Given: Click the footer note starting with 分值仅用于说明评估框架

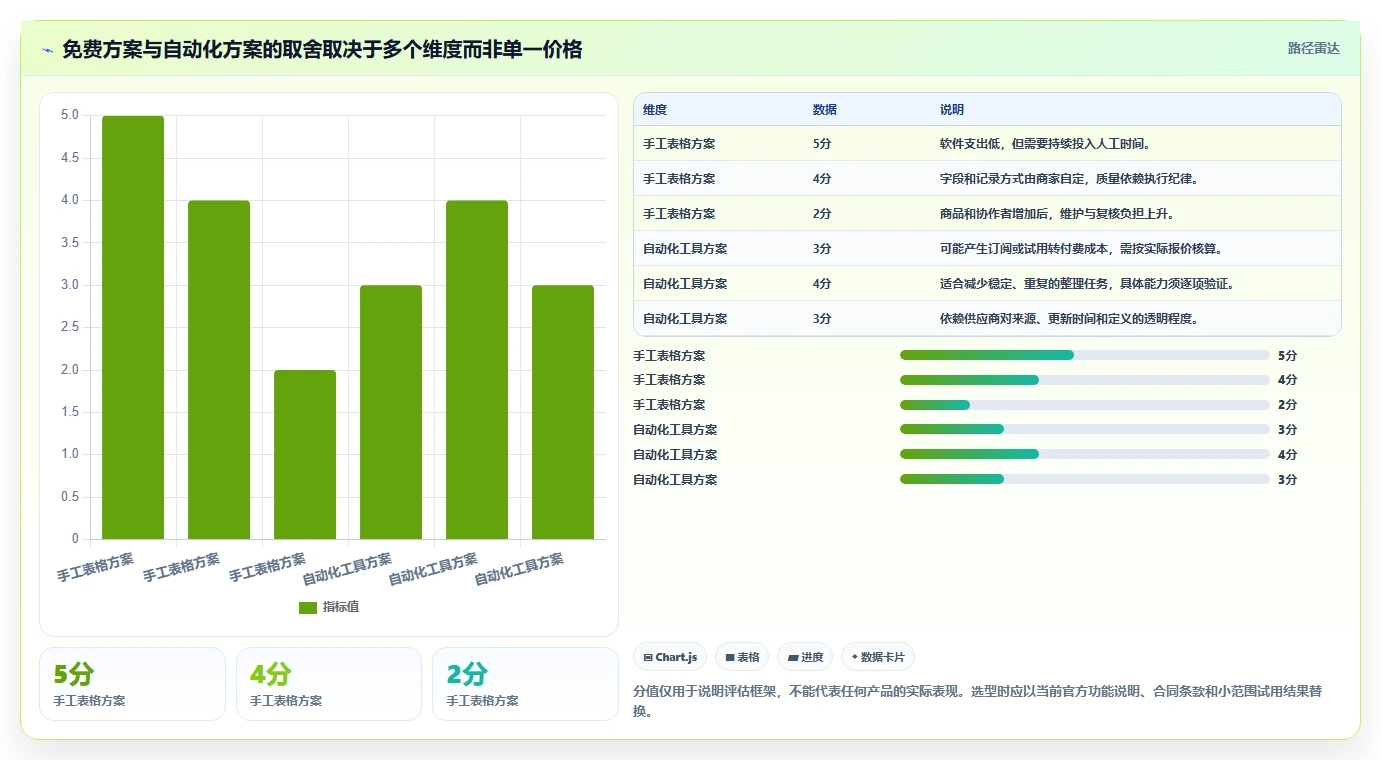Looking at the screenshot, I should 979,701.
